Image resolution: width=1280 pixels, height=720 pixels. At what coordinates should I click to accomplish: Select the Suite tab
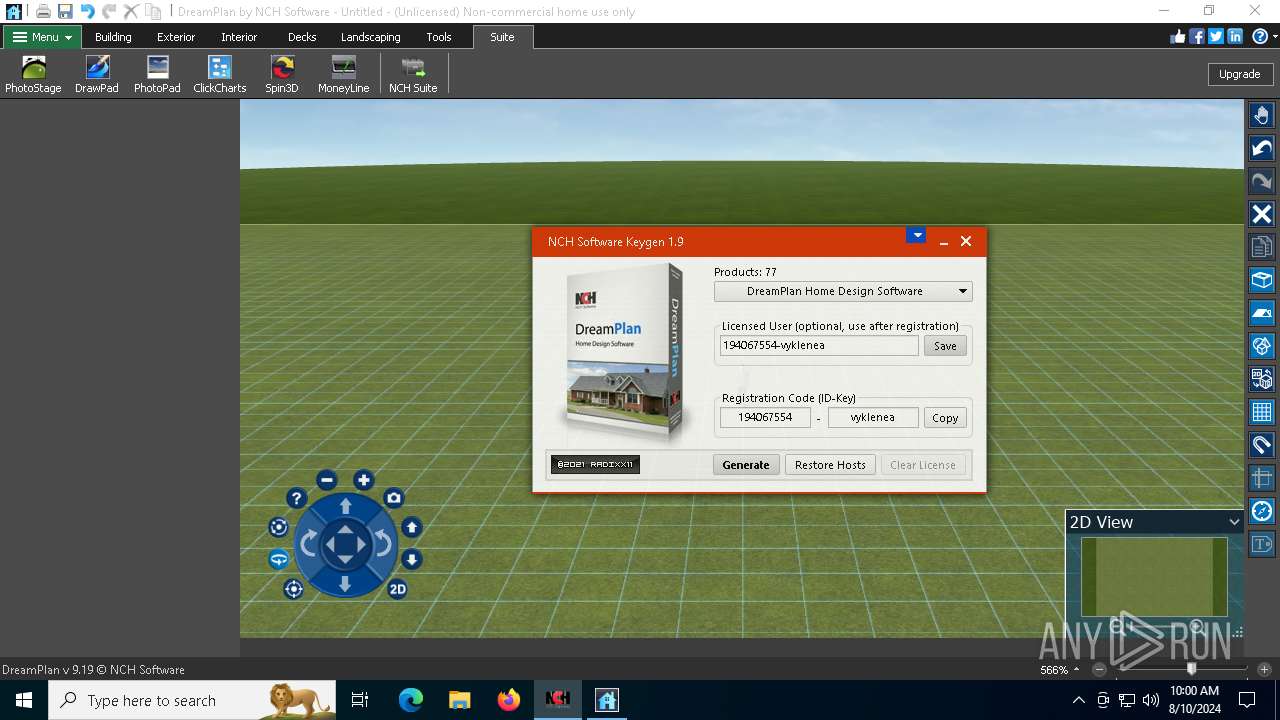[502, 37]
